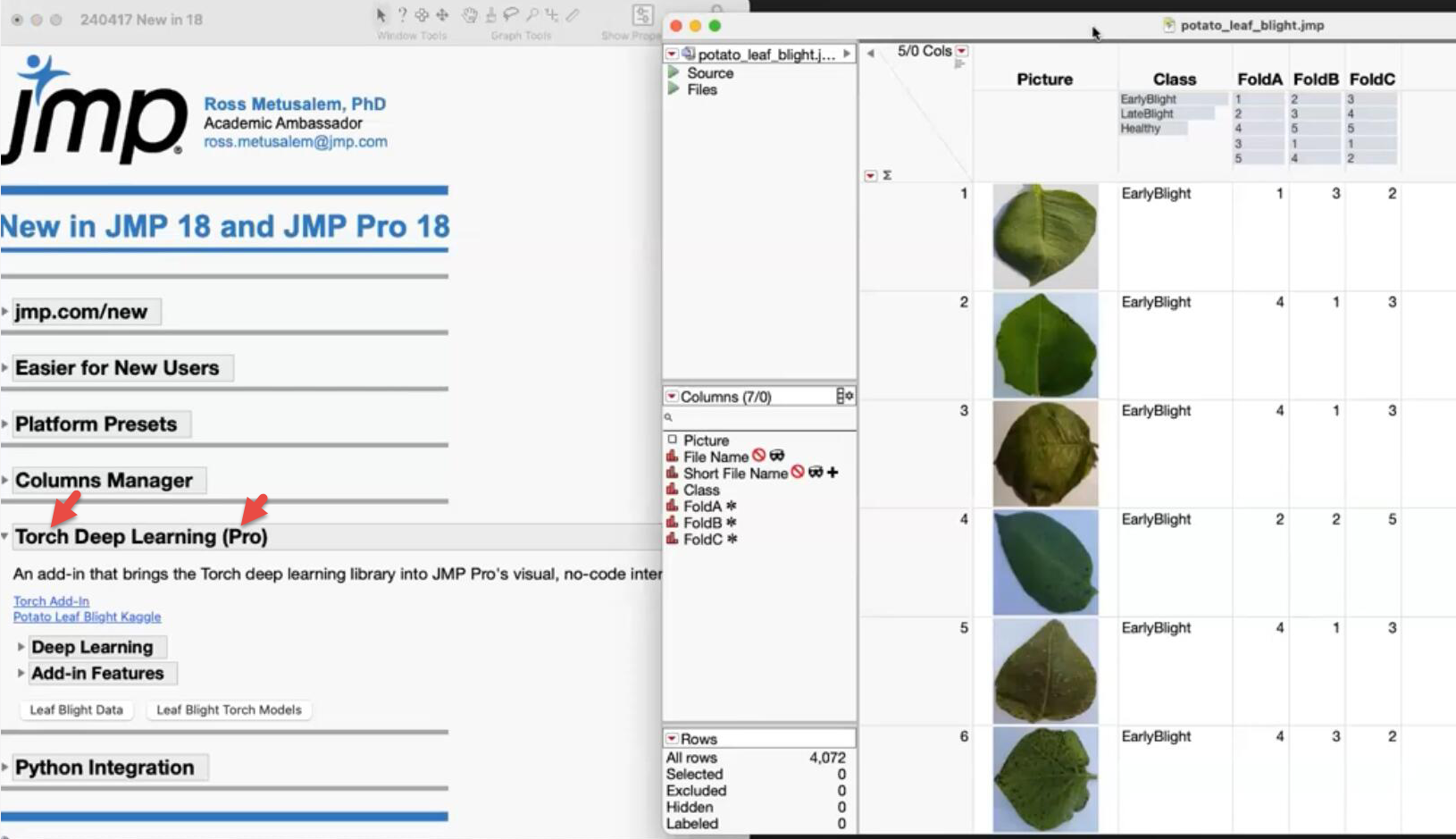Image resolution: width=1456 pixels, height=839 pixels.
Task: Open the potato_leaf_blight table red triangle menu
Action: [x=671, y=54]
